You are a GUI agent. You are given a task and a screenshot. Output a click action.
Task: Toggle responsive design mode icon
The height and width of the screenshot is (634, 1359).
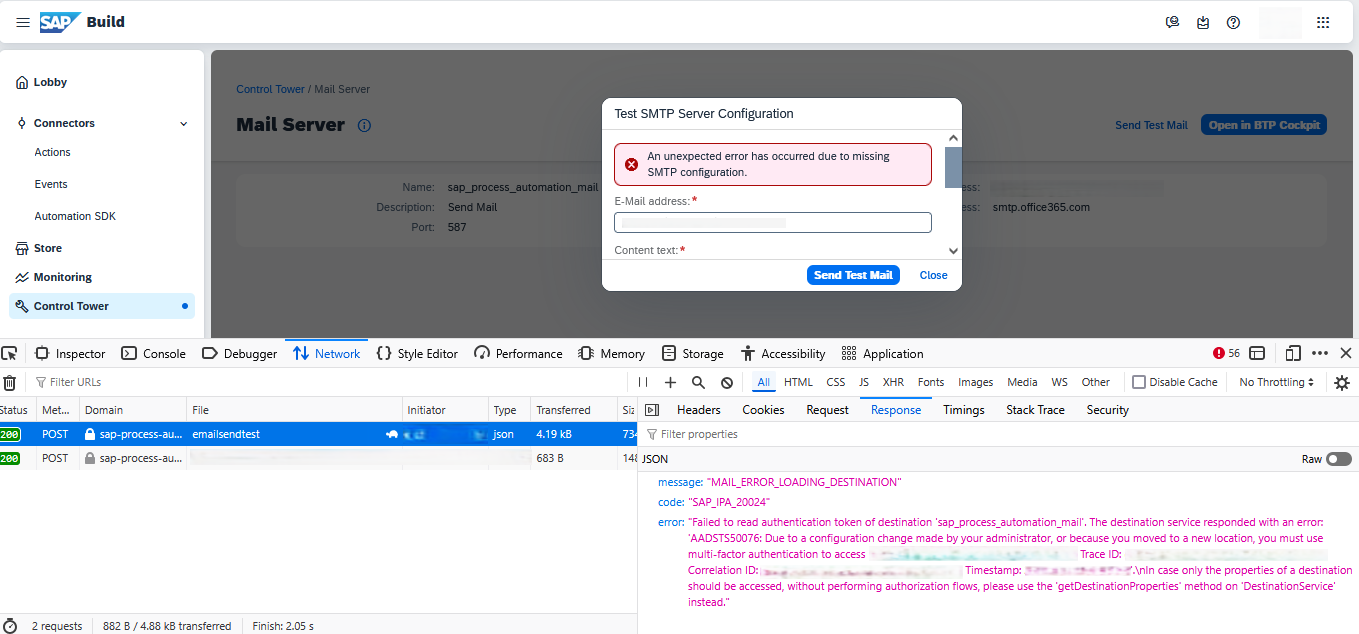pos(1293,353)
